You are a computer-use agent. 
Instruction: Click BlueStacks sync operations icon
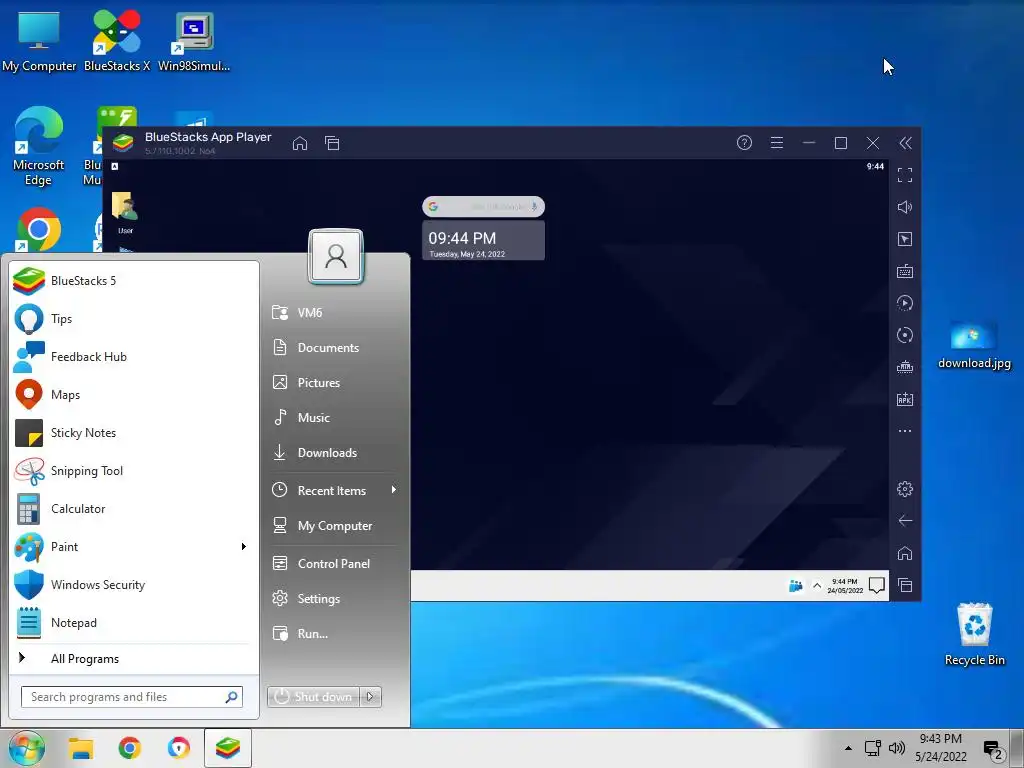point(904,335)
